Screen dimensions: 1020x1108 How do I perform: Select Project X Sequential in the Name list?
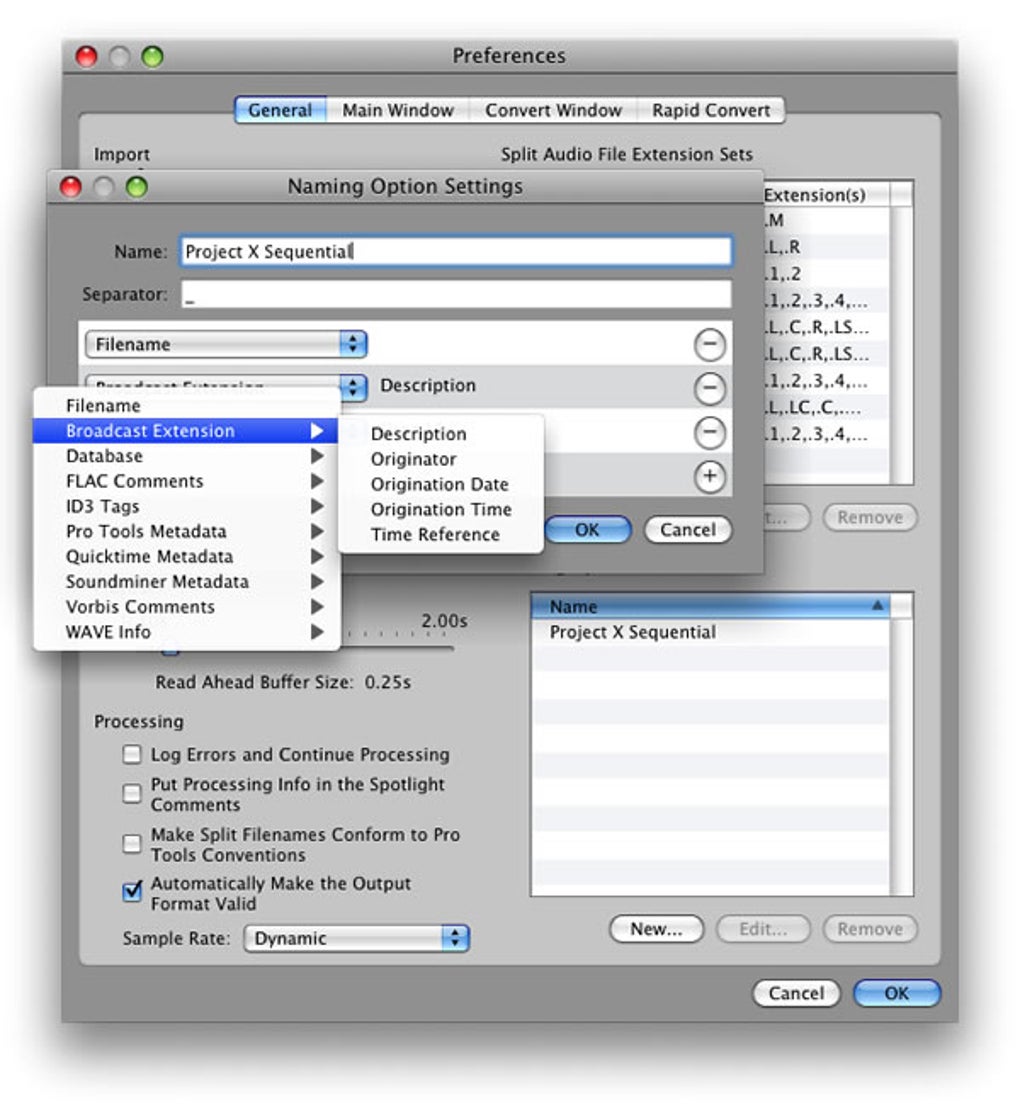coord(633,631)
